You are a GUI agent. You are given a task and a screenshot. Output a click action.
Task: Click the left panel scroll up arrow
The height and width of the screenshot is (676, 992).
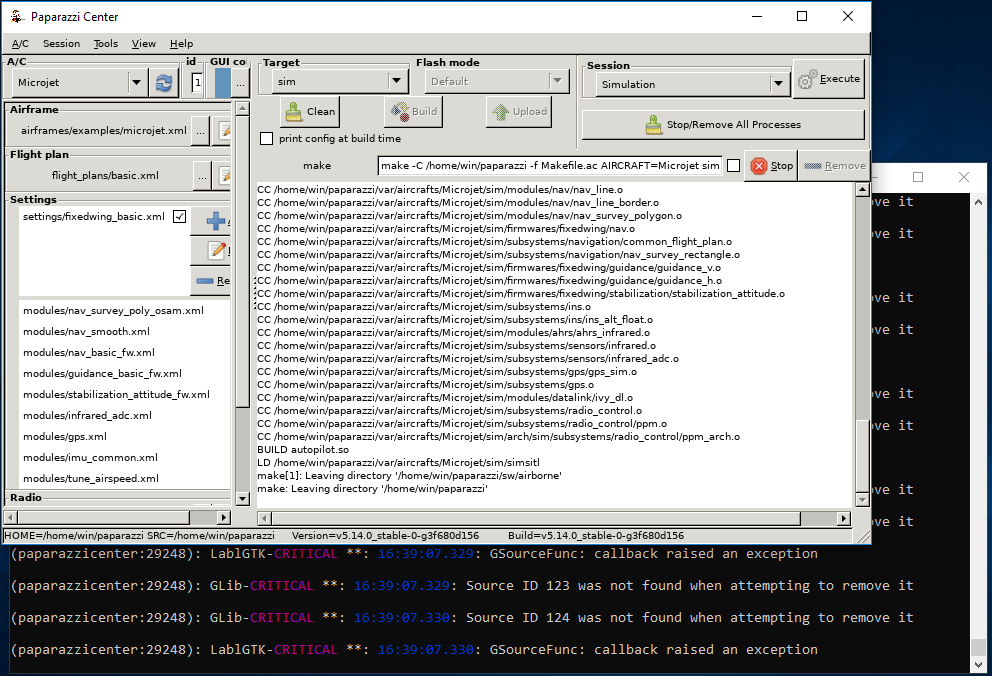point(242,109)
